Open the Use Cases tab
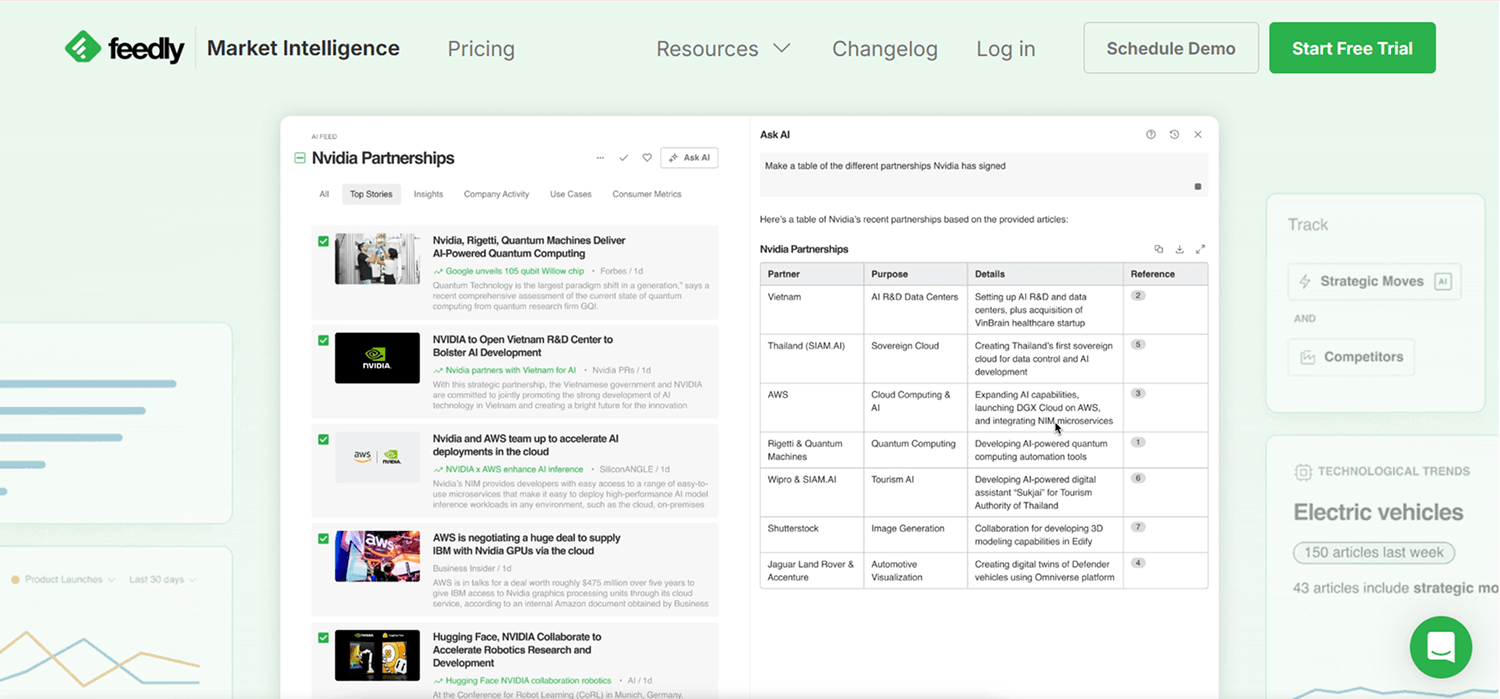Image resolution: width=1500 pixels, height=699 pixels. point(571,194)
